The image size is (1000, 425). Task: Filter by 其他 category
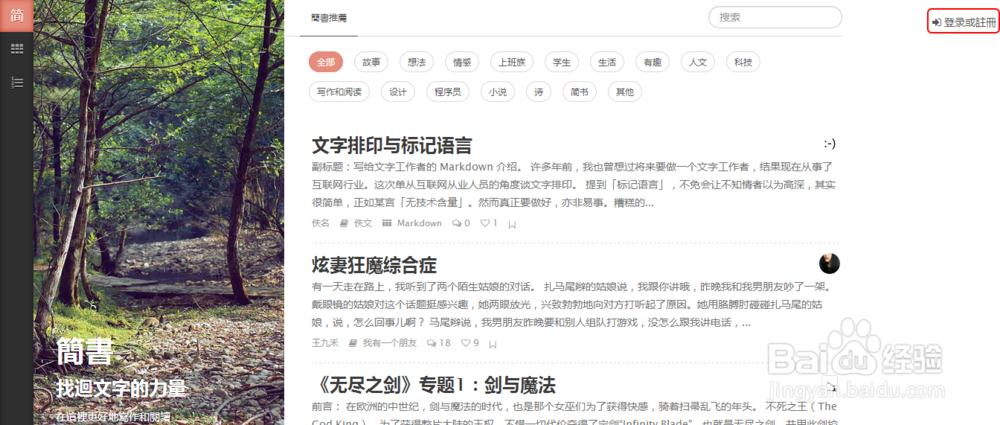(x=624, y=91)
